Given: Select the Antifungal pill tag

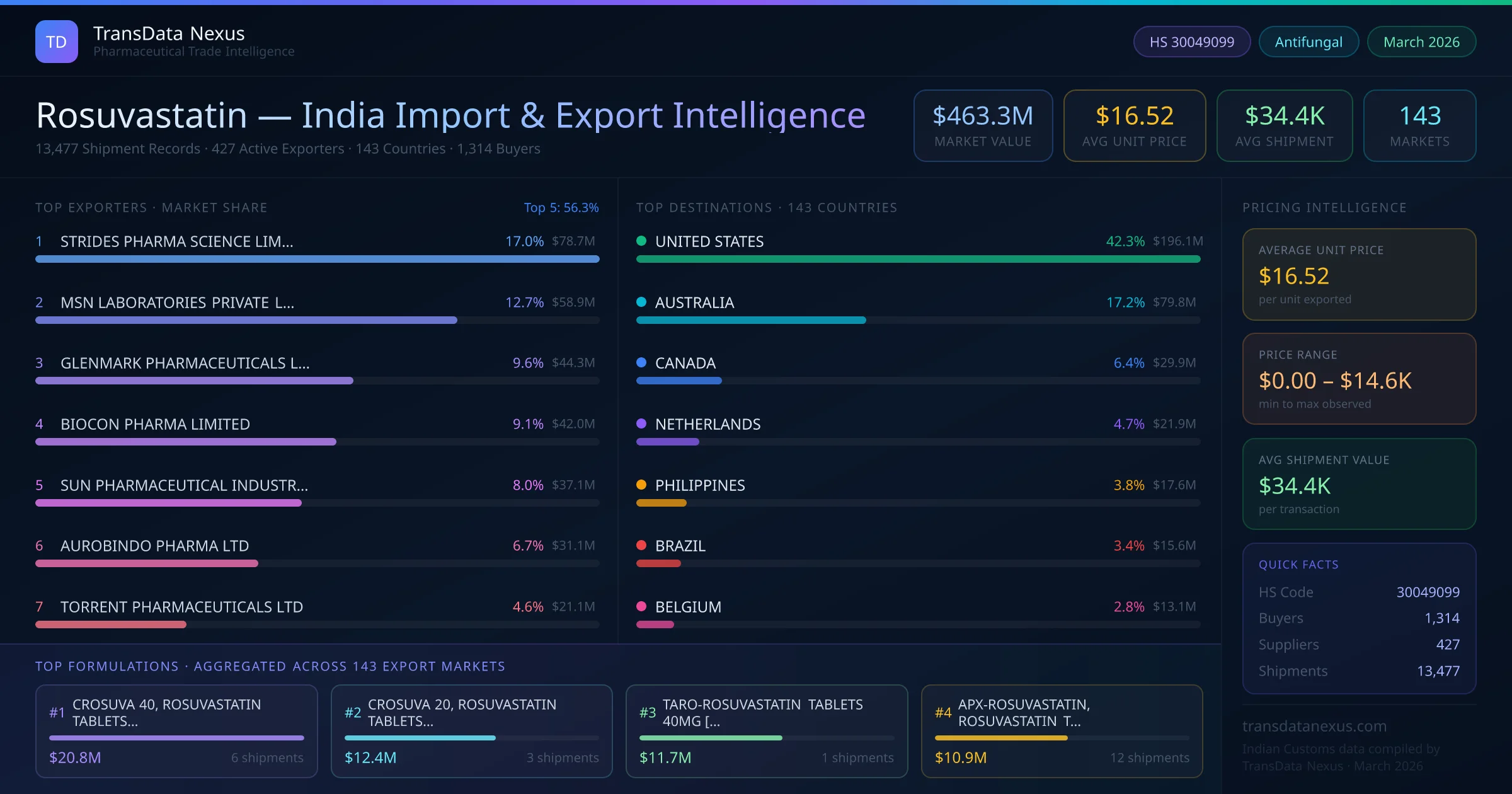Looking at the screenshot, I should point(1308,42).
